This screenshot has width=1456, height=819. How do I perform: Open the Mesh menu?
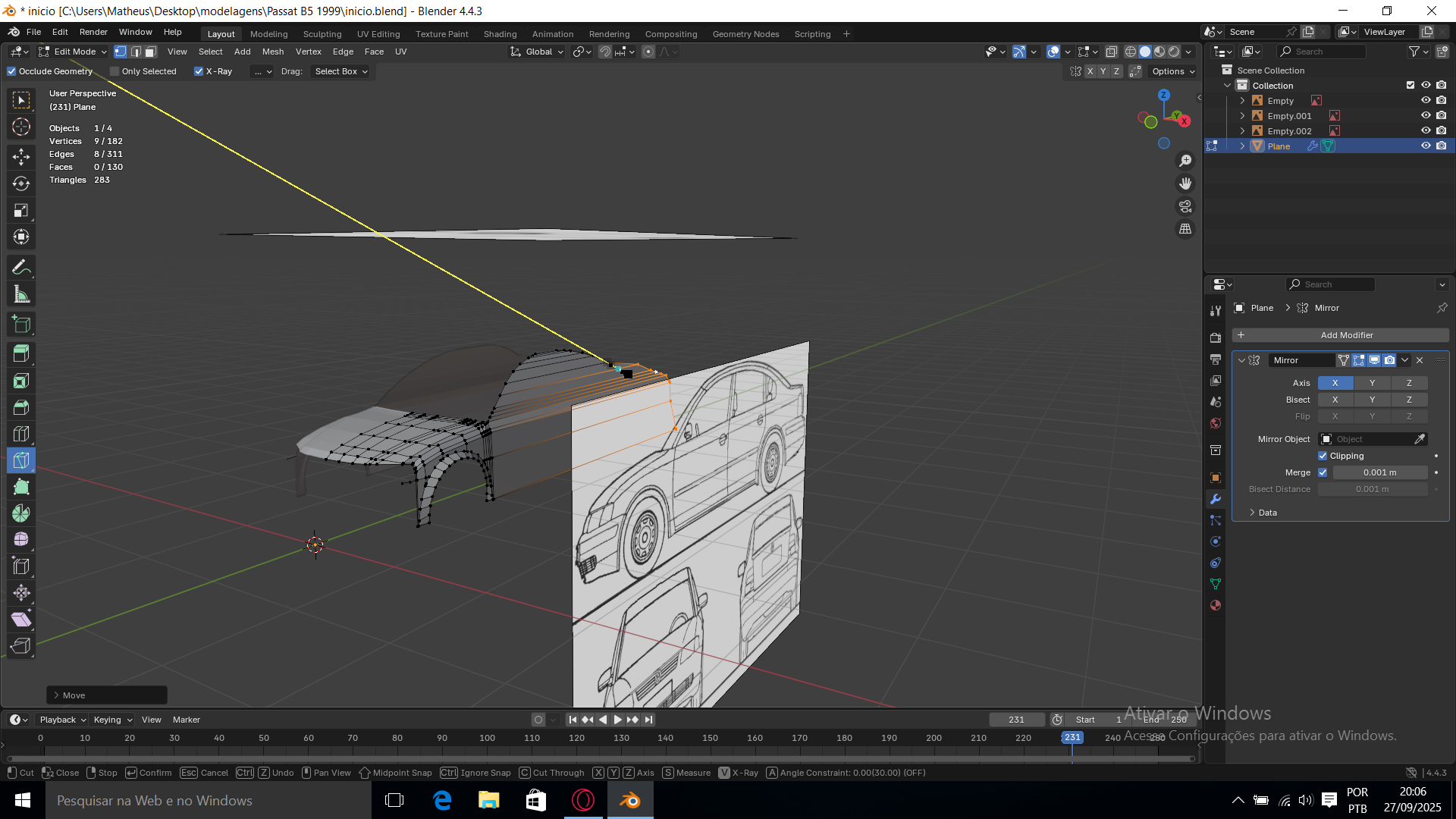[273, 52]
